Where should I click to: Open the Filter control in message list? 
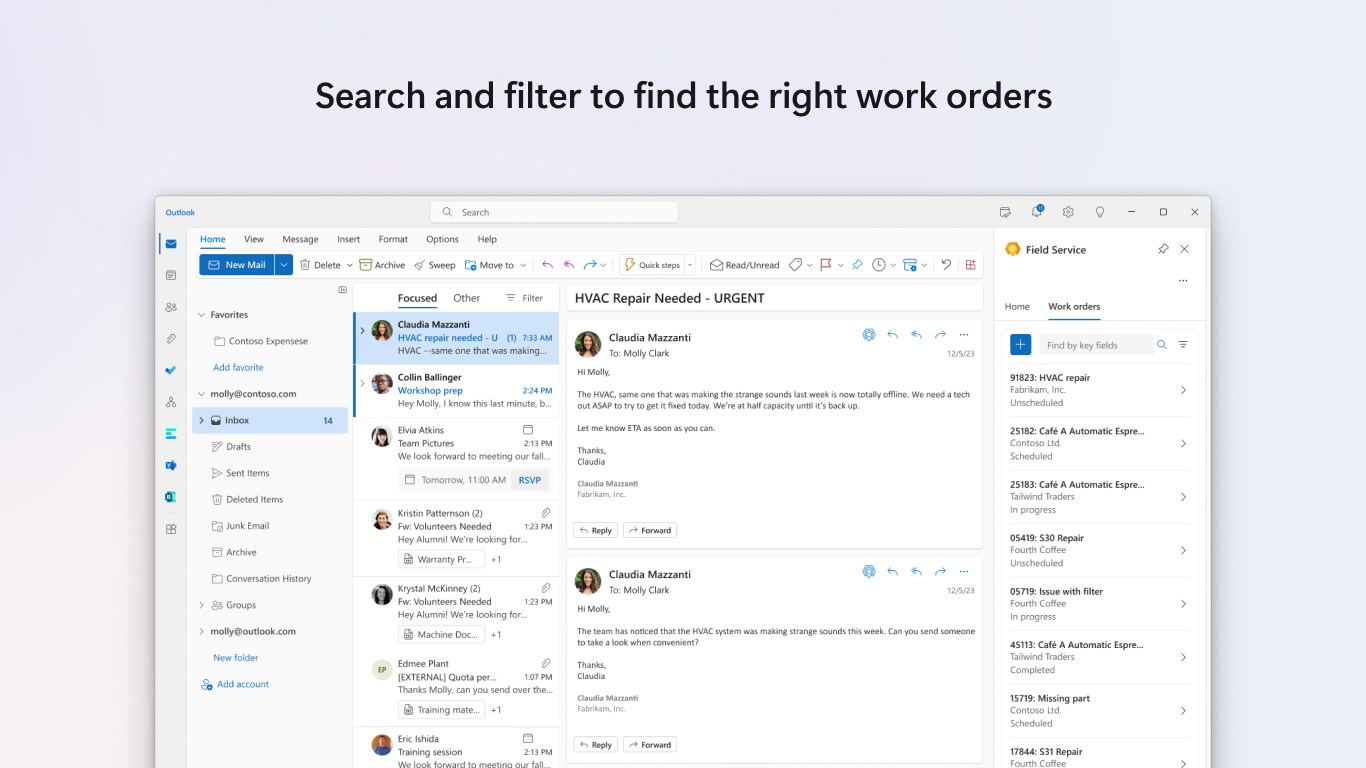click(x=525, y=298)
